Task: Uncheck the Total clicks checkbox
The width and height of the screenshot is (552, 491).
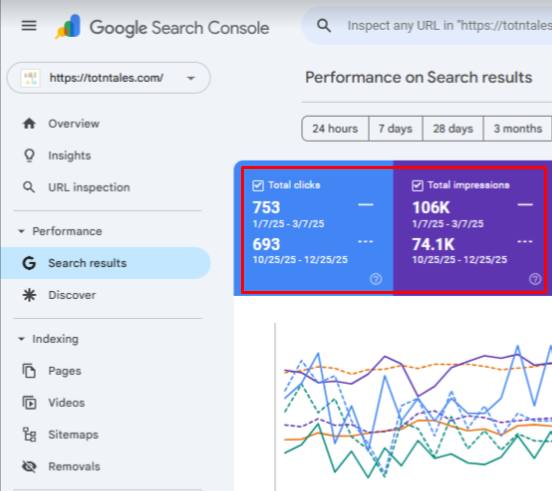Action: [258, 185]
